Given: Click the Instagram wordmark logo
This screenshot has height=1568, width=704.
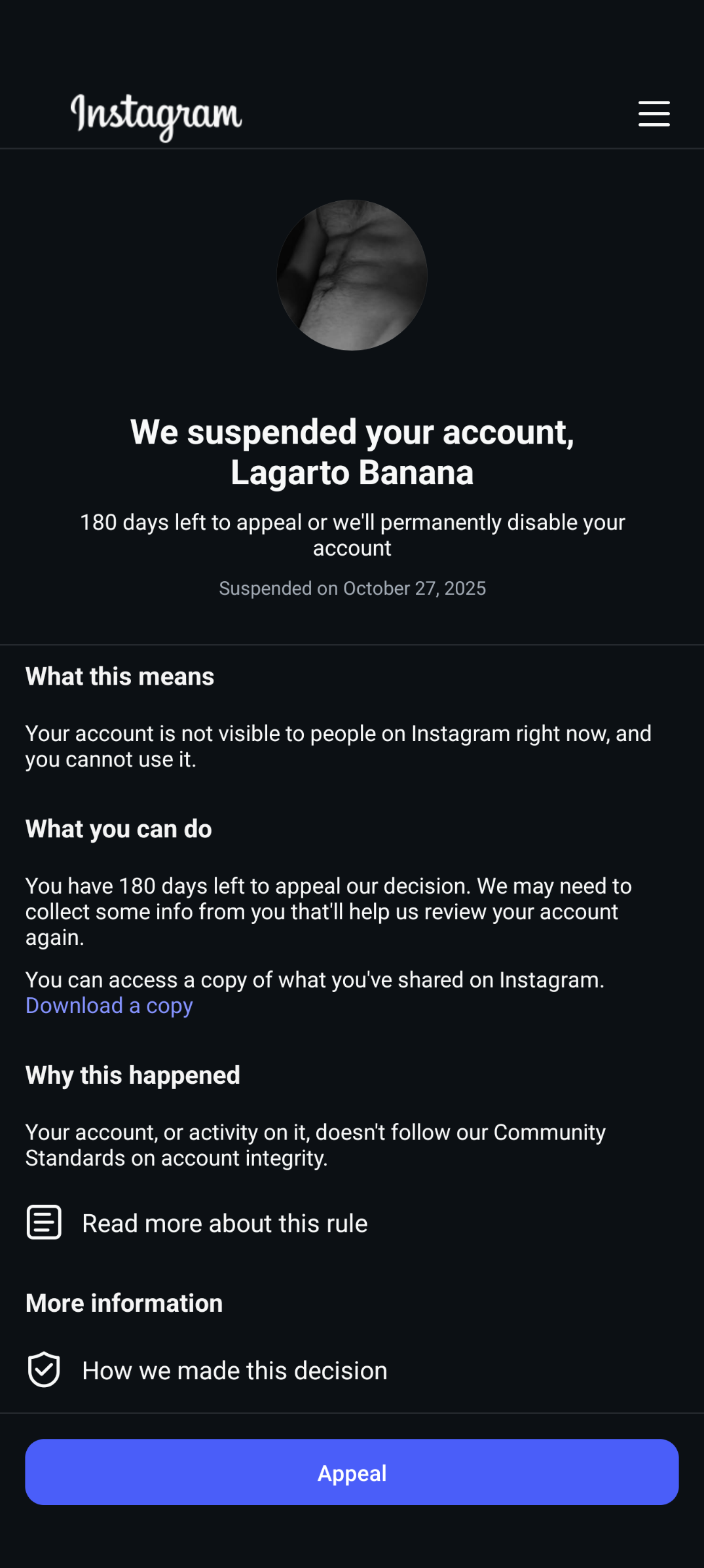Looking at the screenshot, I should click(157, 117).
